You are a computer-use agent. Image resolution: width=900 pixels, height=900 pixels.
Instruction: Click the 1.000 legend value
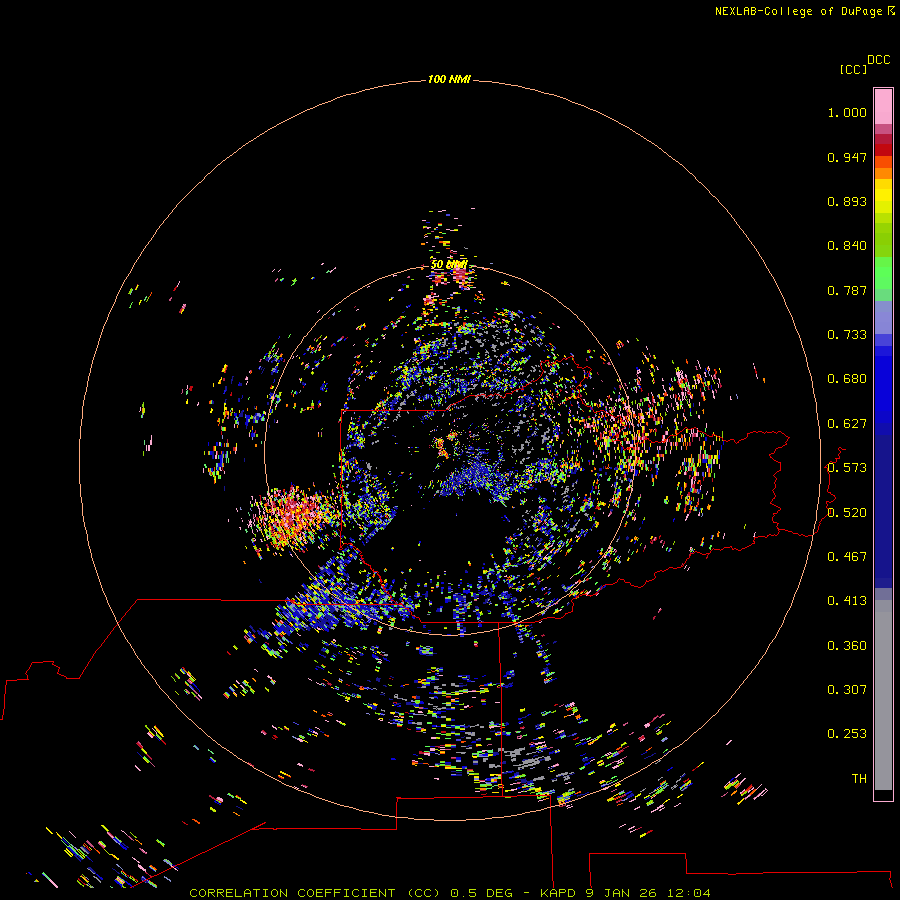[x=847, y=112]
